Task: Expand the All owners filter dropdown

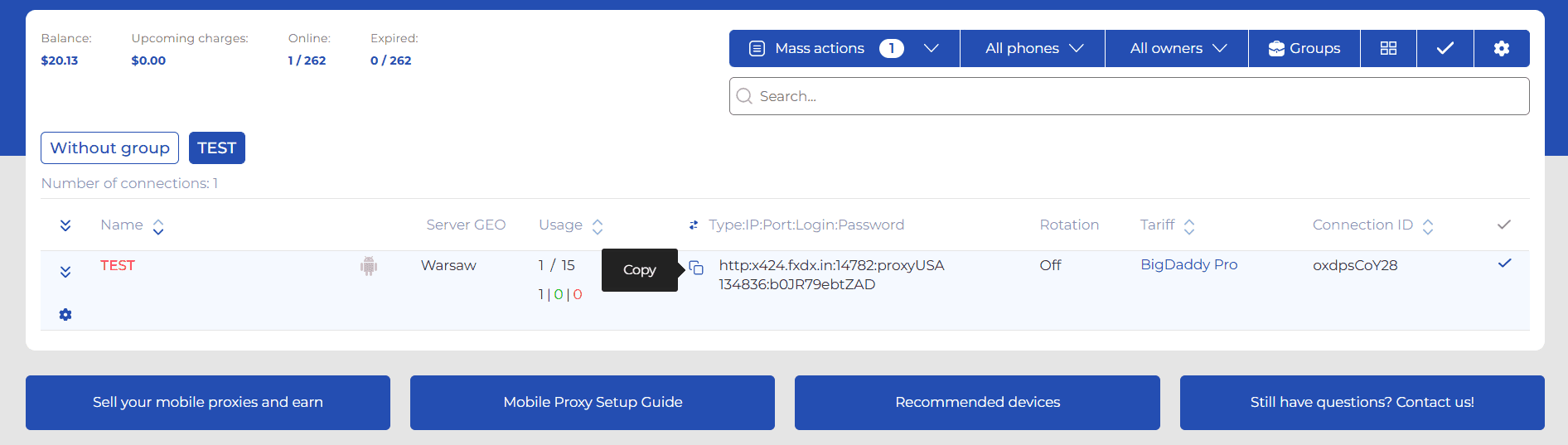Action: [1177, 48]
